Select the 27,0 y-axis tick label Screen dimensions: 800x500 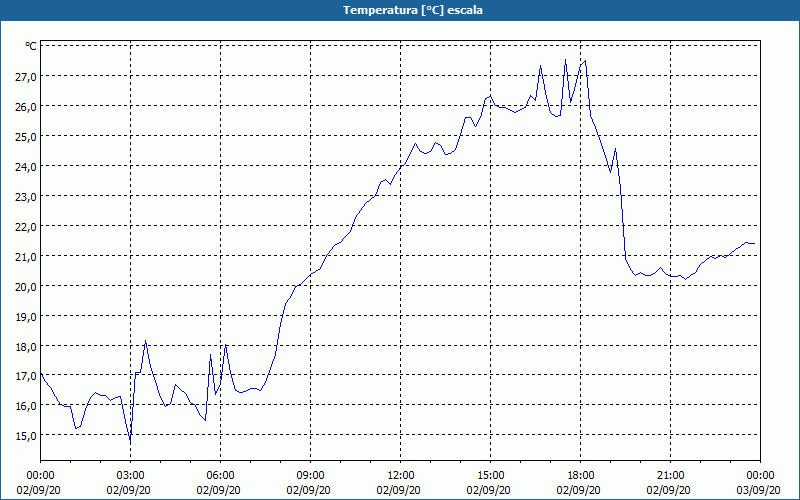[x=26, y=77]
